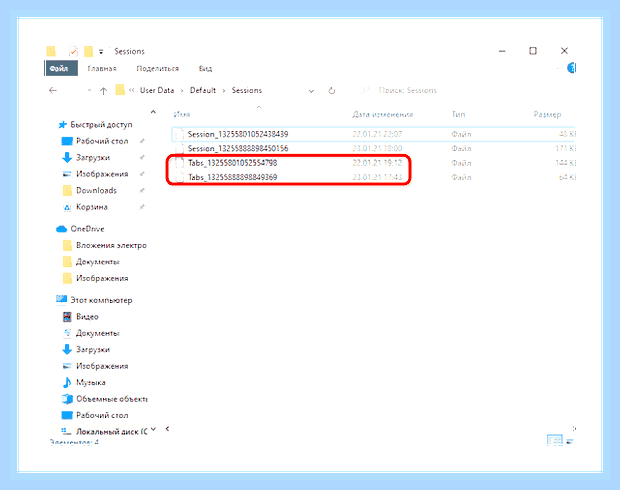Click the Tabs_13255801052554798 file icon
Screen dimensions: 620x490
(180, 163)
